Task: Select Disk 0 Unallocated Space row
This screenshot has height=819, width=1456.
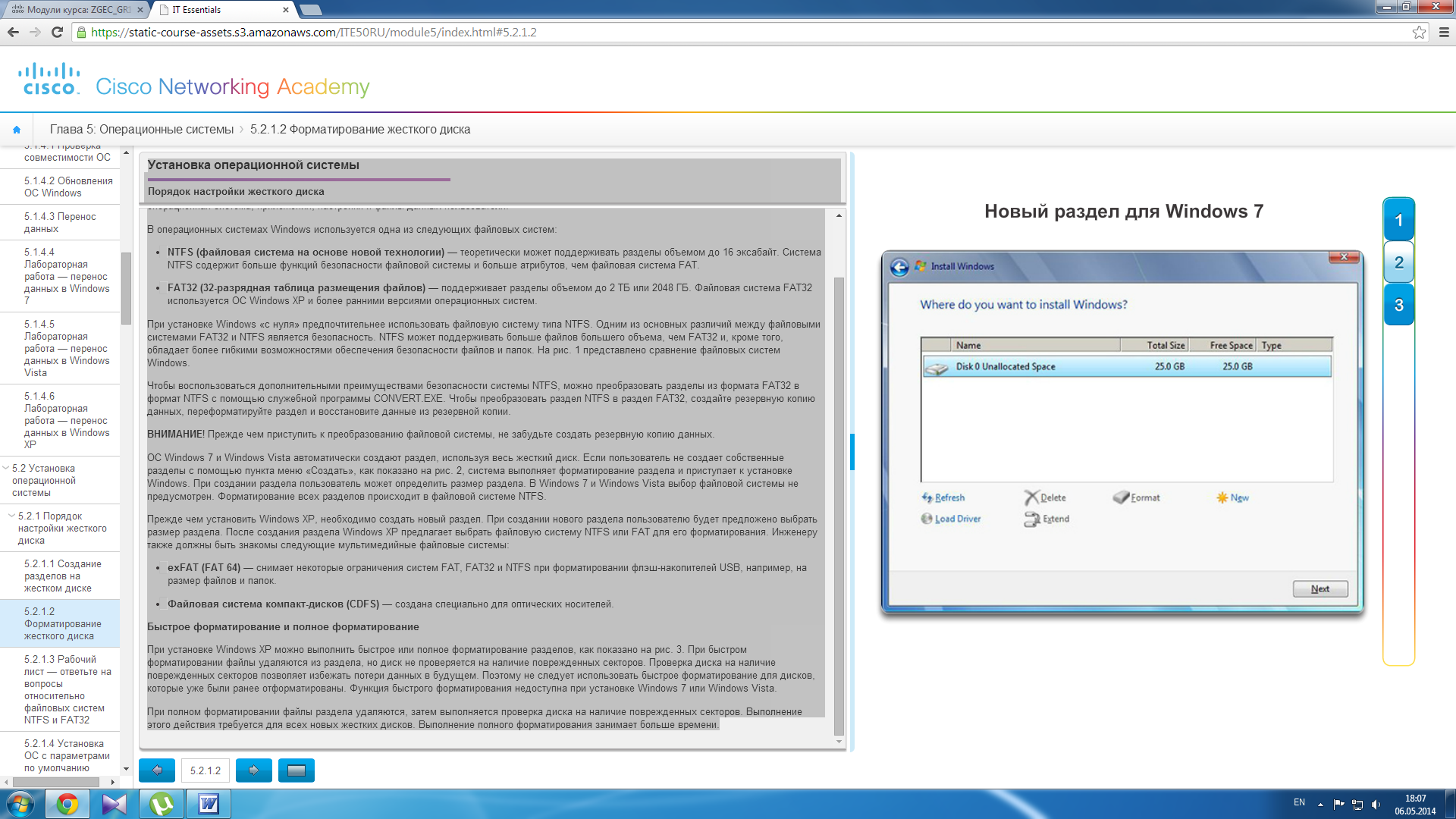Action: point(1127,366)
